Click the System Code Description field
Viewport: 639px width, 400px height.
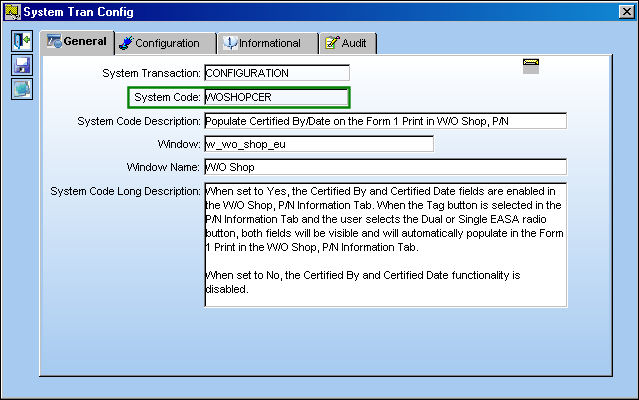pyautogui.click(x=385, y=121)
